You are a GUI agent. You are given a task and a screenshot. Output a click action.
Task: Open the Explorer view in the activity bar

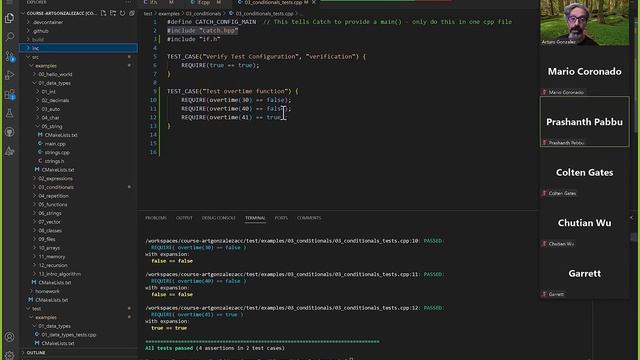pos(9,18)
